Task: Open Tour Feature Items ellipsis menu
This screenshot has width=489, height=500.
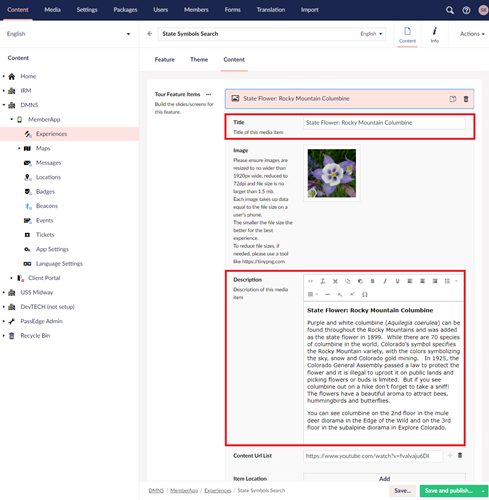Action: click(x=208, y=94)
